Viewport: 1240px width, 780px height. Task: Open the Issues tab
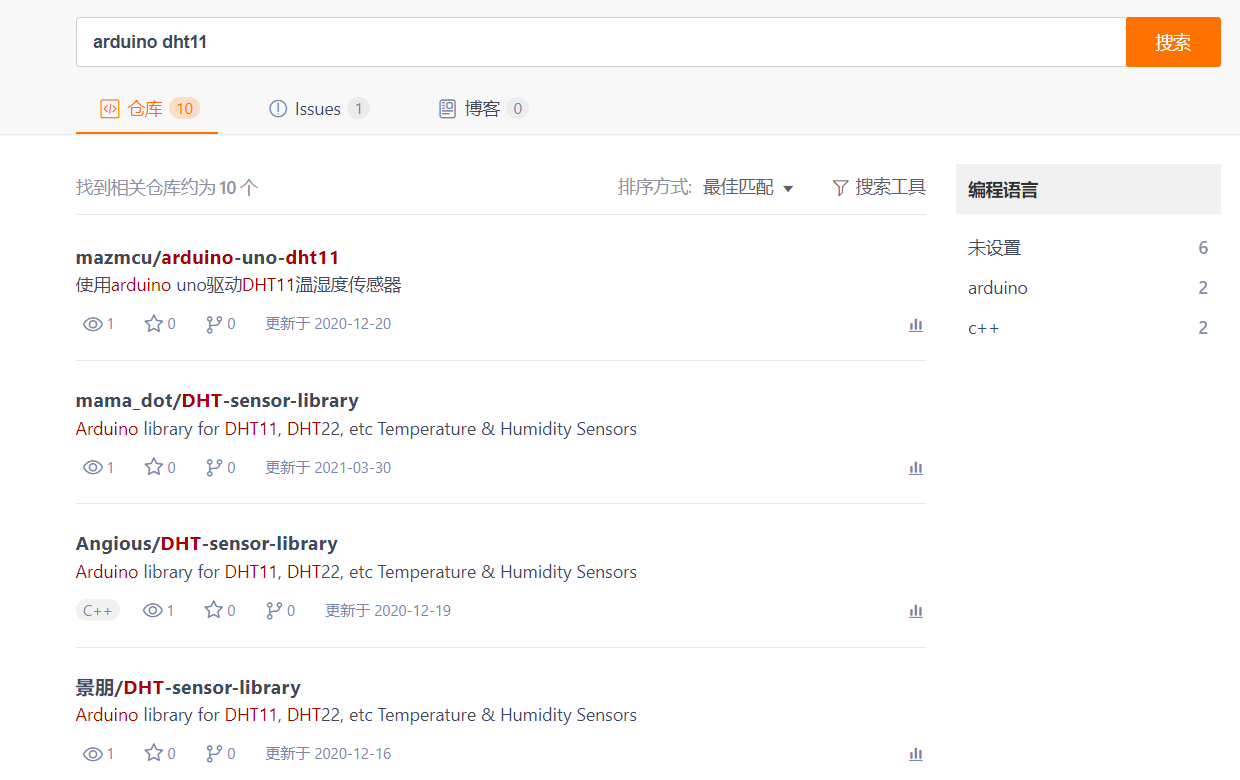[x=319, y=109]
